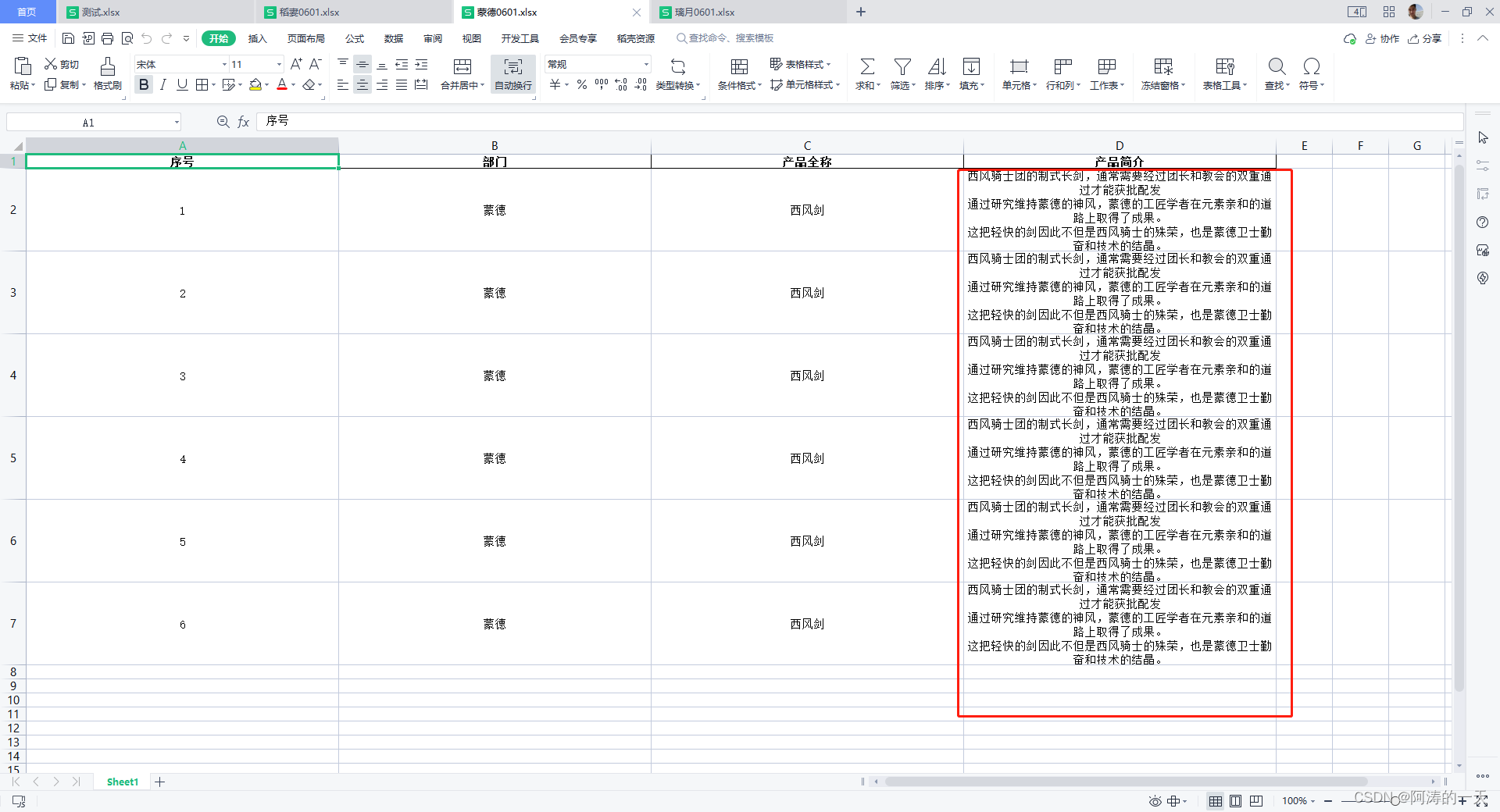Switch to the 测试.xlsx document tab

point(155,12)
